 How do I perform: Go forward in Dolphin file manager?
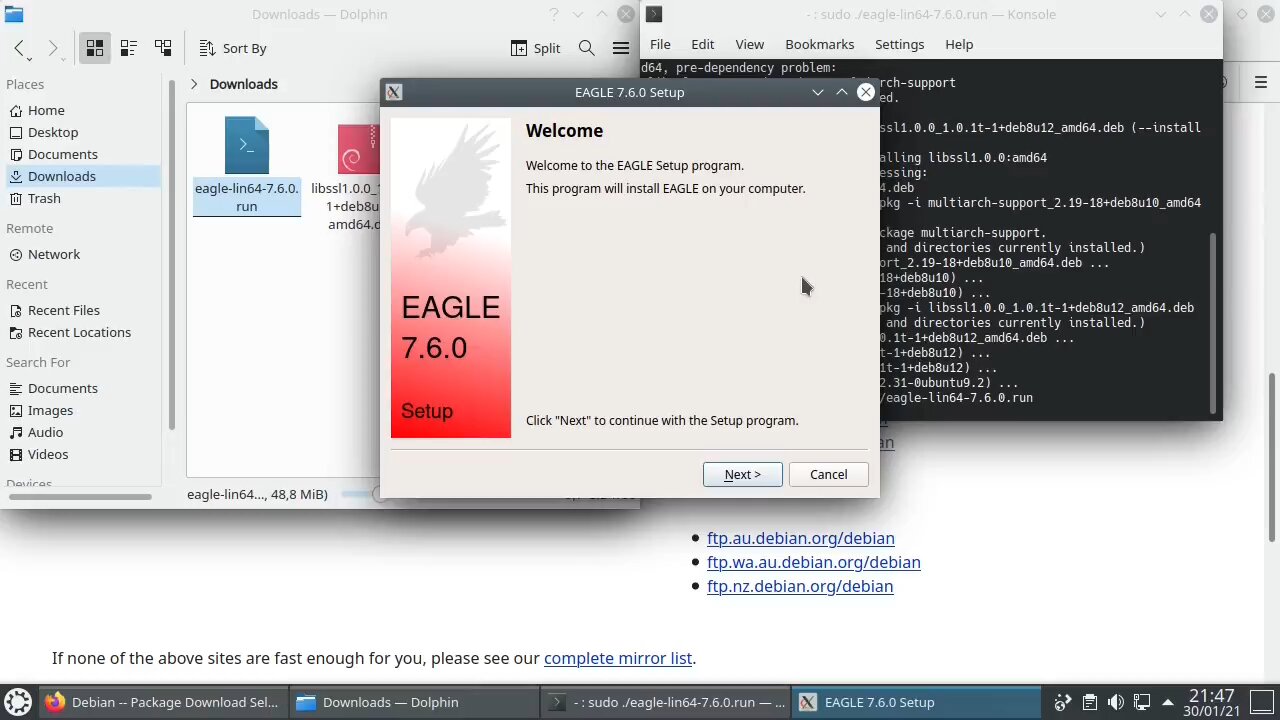(53, 48)
